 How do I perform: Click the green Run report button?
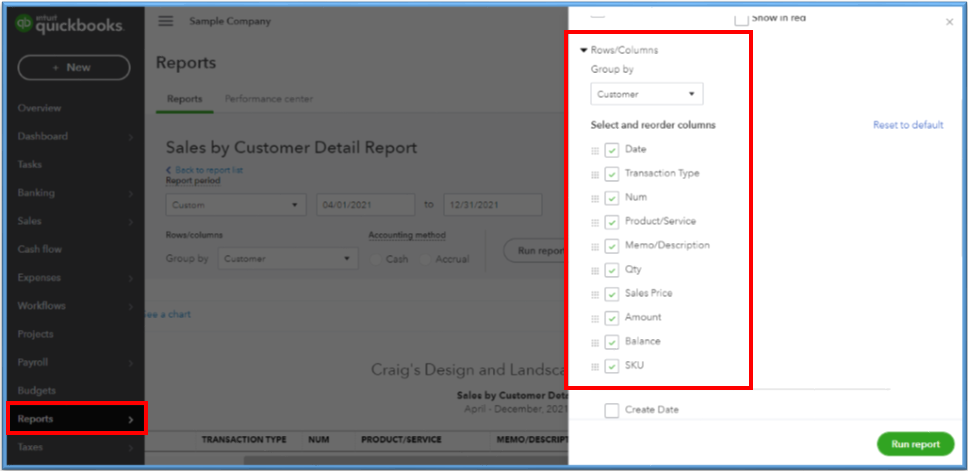pos(916,444)
